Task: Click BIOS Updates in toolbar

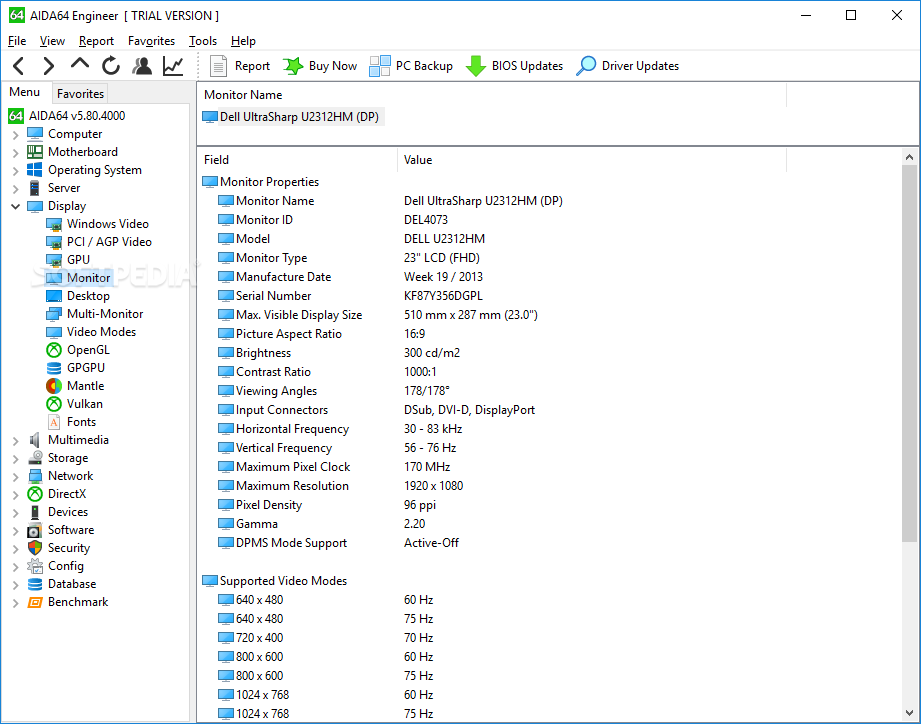Action: [515, 66]
